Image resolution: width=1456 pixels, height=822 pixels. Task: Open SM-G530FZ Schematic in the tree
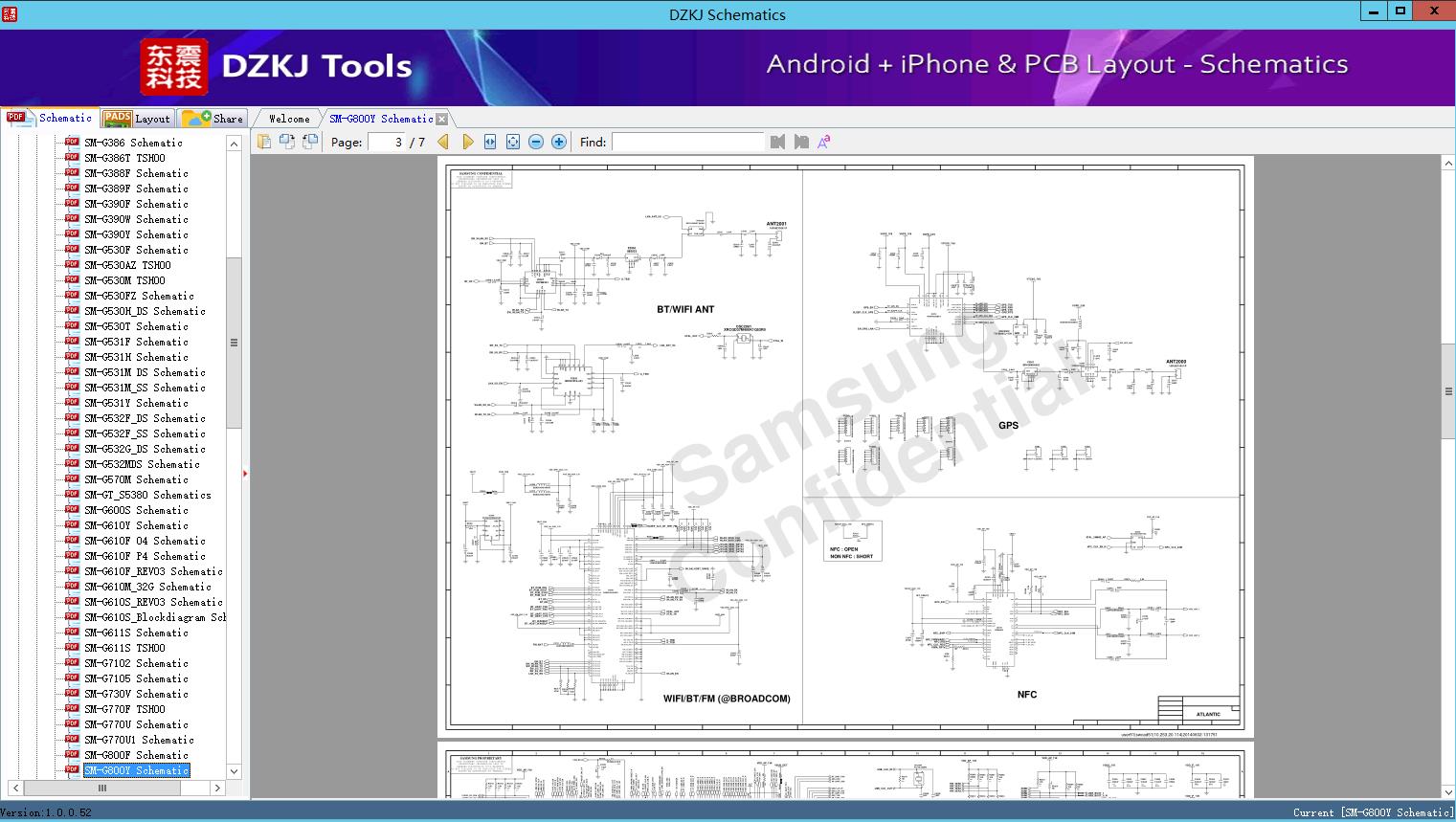(x=139, y=296)
